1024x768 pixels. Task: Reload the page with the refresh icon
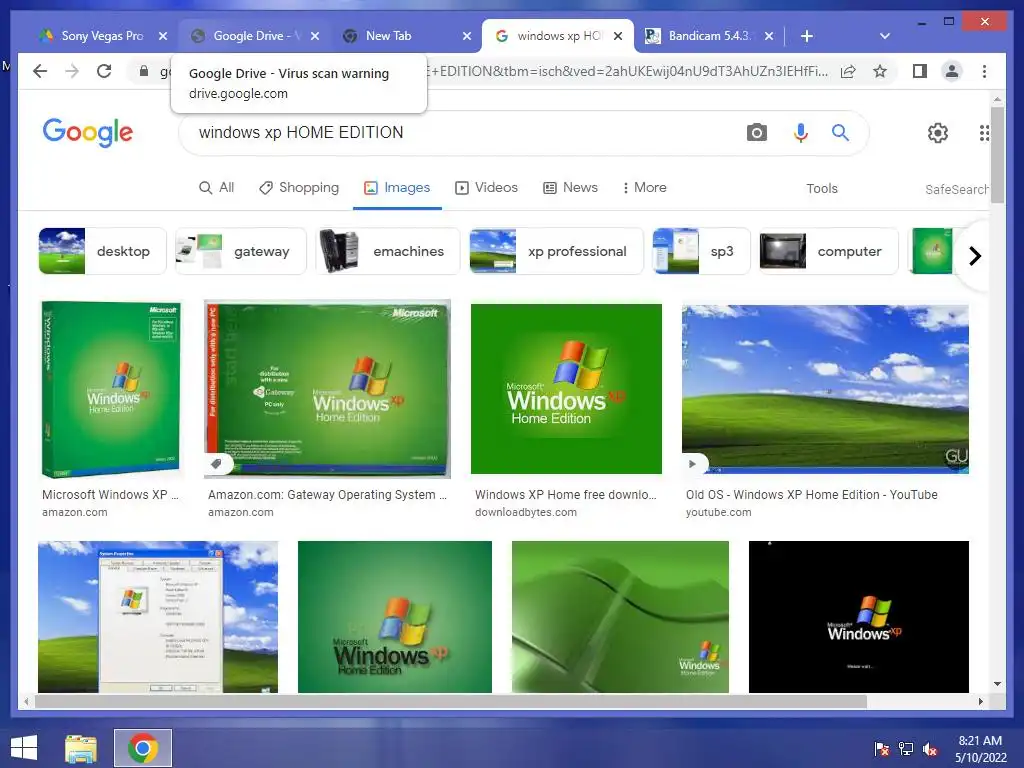tap(104, 71)
